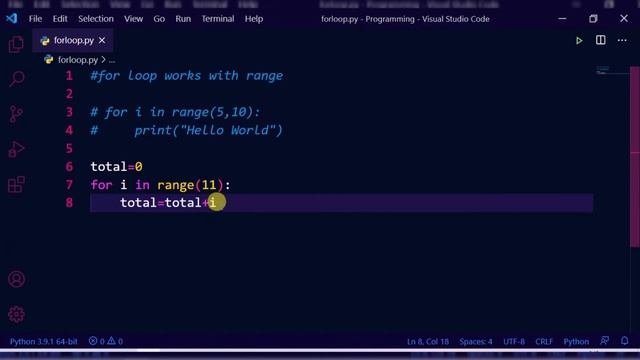Viewport: 640px width, 360px height.
Task: Click line number 8 in gutter
Action: [69, 202]
